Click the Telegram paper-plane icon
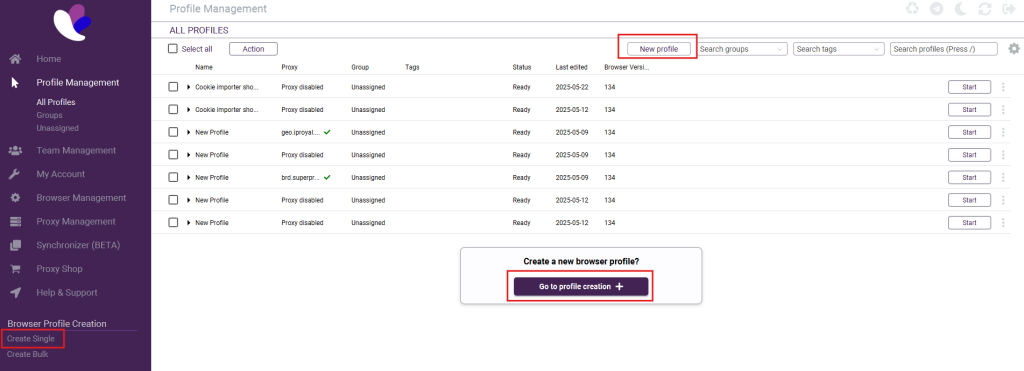Screen dimensions: 1024x371 (x=936, y=9)
